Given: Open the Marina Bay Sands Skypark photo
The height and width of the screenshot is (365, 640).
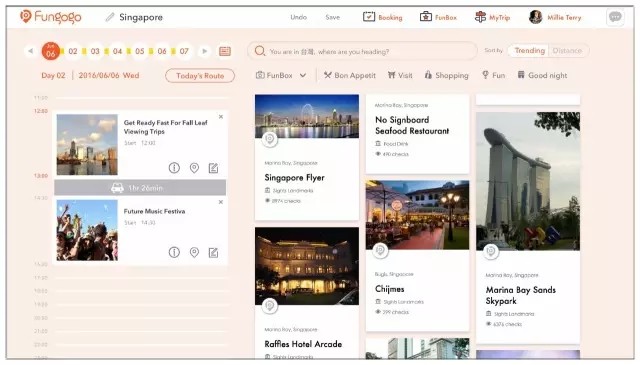Looking at the screenshot, I should point(528,181).
